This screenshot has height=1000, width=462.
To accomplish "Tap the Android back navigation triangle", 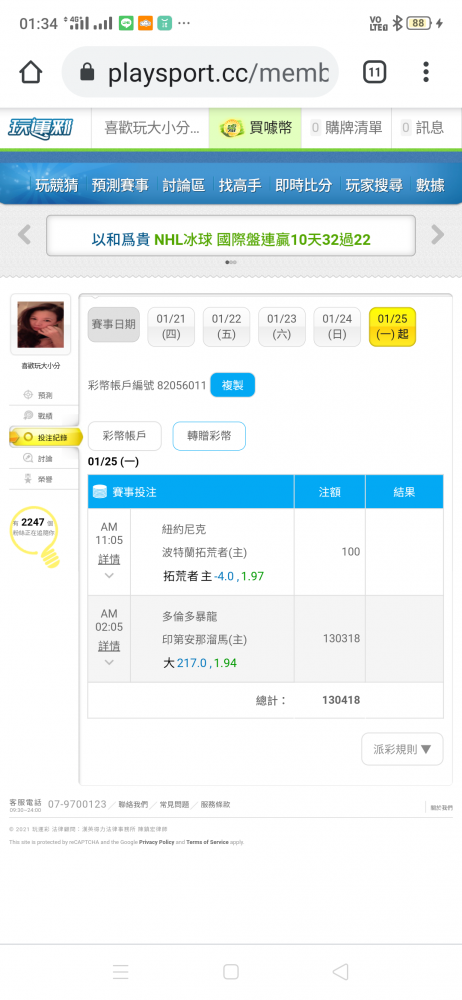I will 341,971.
